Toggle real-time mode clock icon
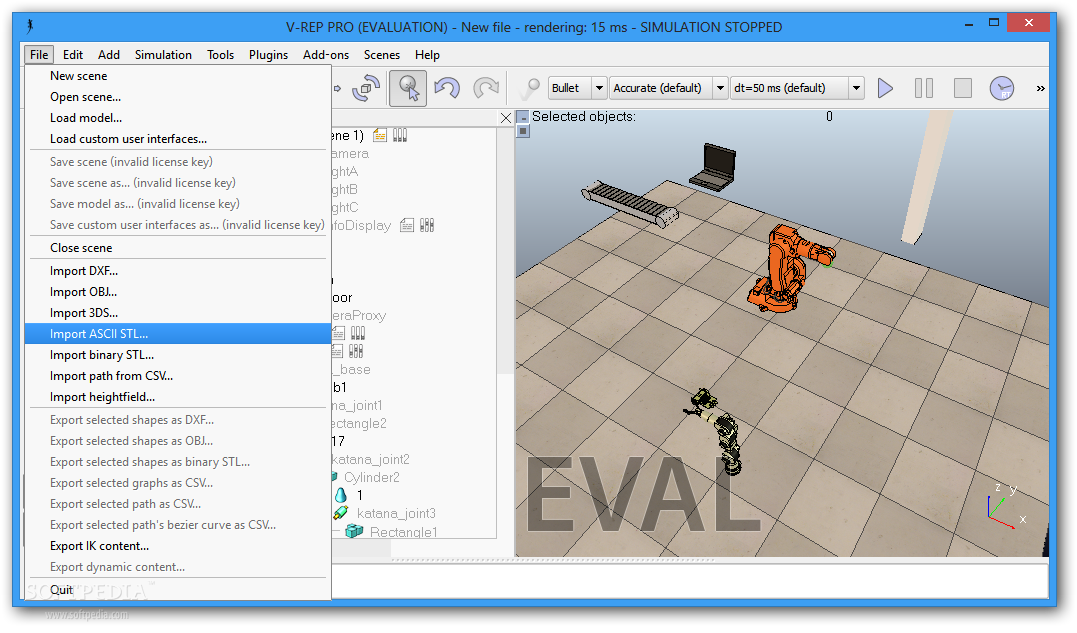 point(1002,88)
